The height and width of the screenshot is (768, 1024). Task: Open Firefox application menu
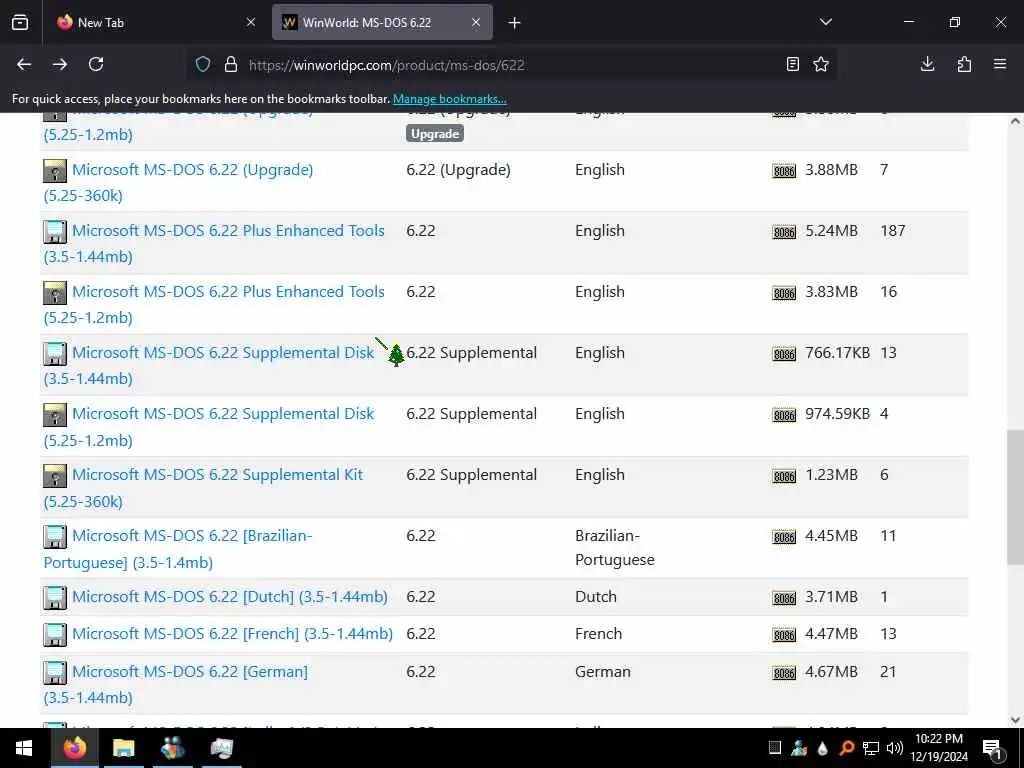[x=1000, y=64]
